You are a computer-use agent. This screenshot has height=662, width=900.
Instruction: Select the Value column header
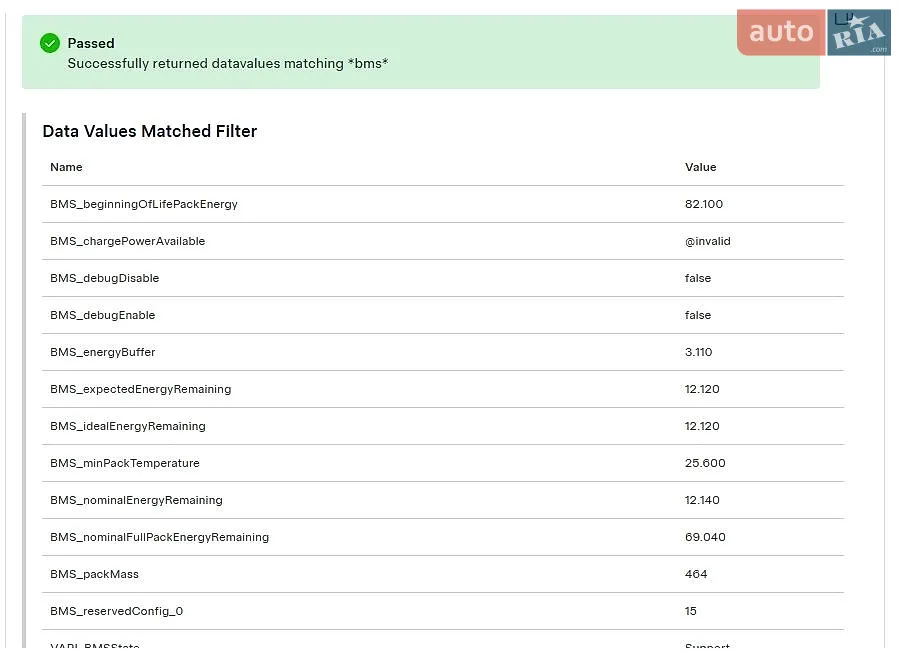(700, 167)
